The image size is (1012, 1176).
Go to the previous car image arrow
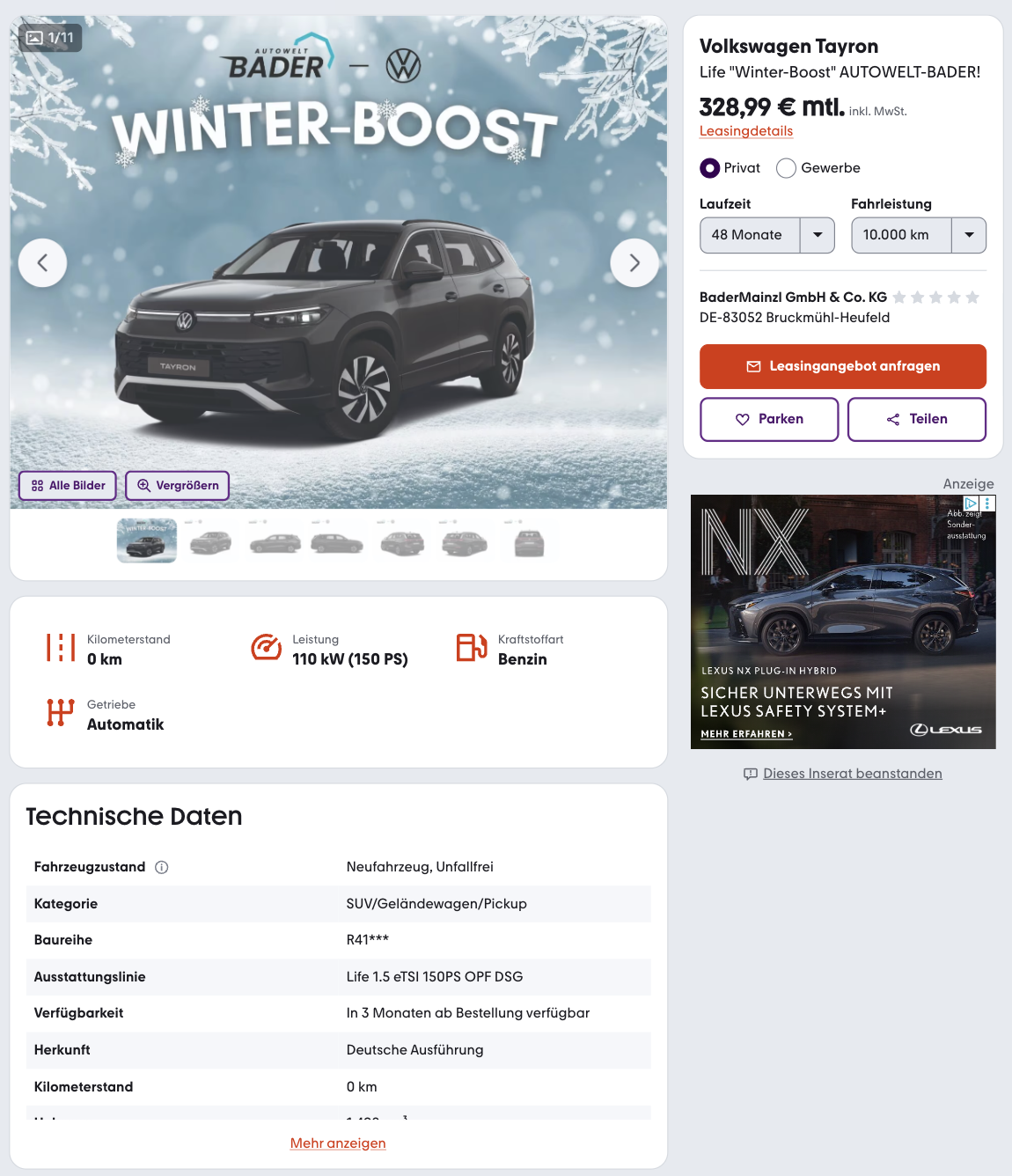coord(42,262)
